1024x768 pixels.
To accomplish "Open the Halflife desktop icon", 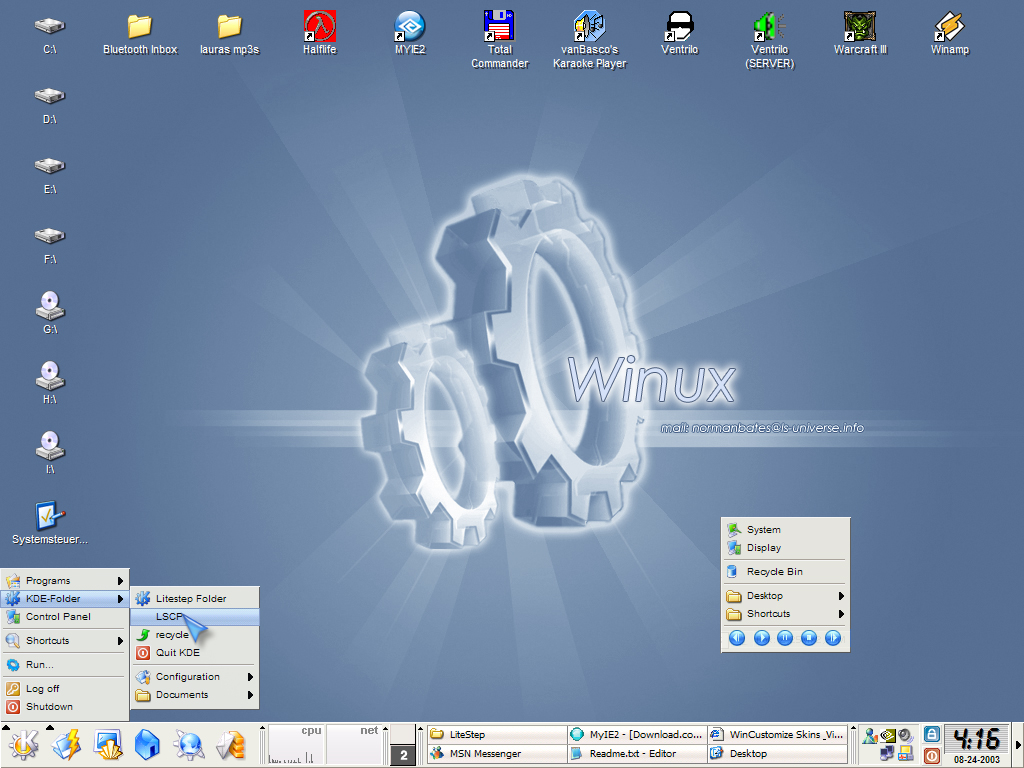I will point(318,26).
